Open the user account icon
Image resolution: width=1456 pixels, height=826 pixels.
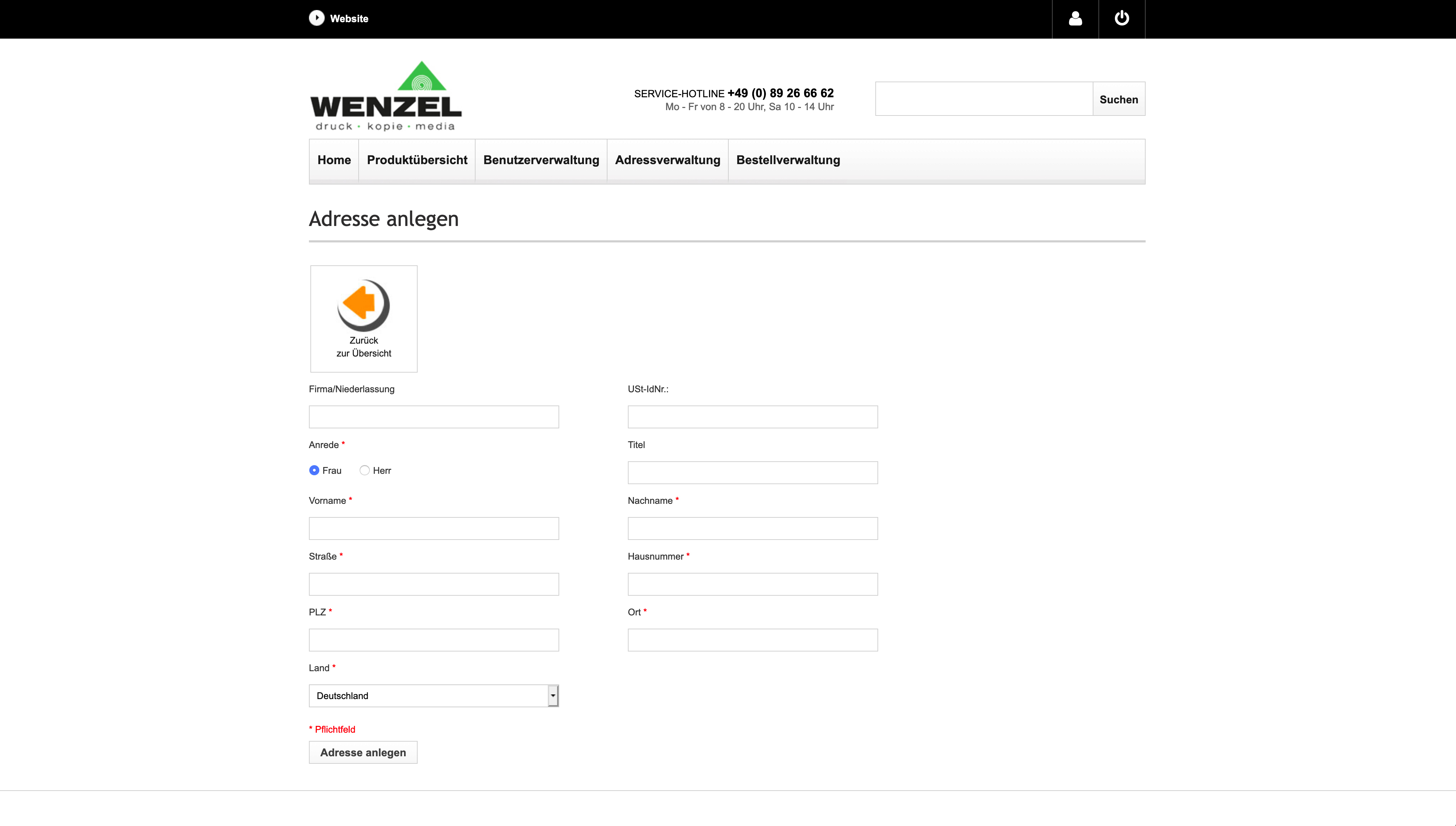pos(1076,19)
